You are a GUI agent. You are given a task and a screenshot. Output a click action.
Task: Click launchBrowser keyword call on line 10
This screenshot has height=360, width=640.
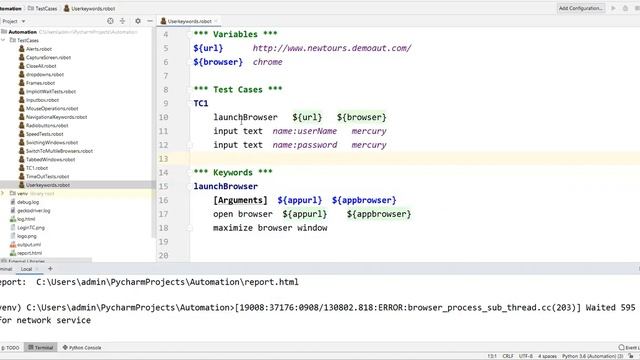click(x=245, y=117)
